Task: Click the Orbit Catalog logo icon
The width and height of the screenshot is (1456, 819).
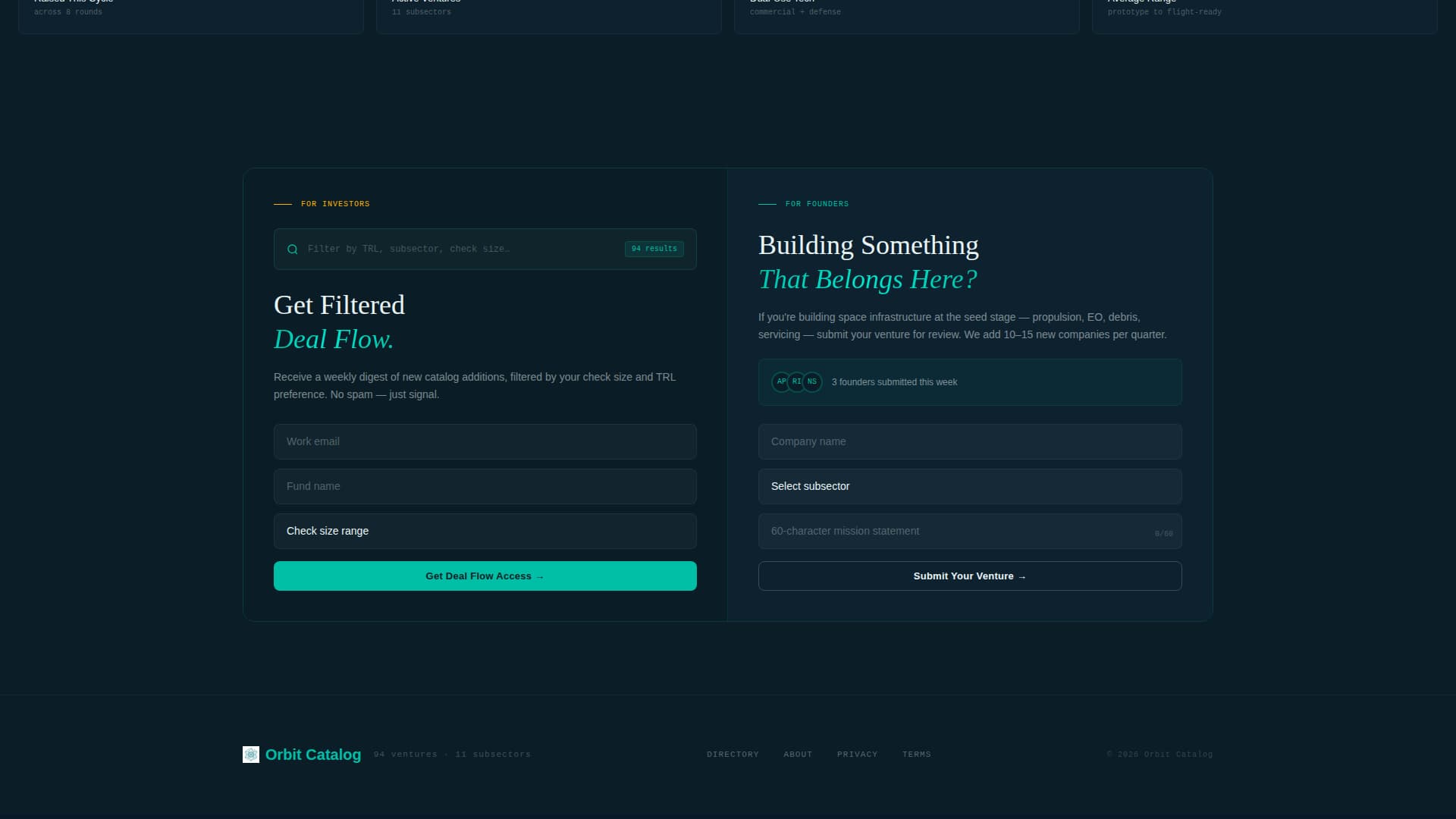Action: [251, 755]
